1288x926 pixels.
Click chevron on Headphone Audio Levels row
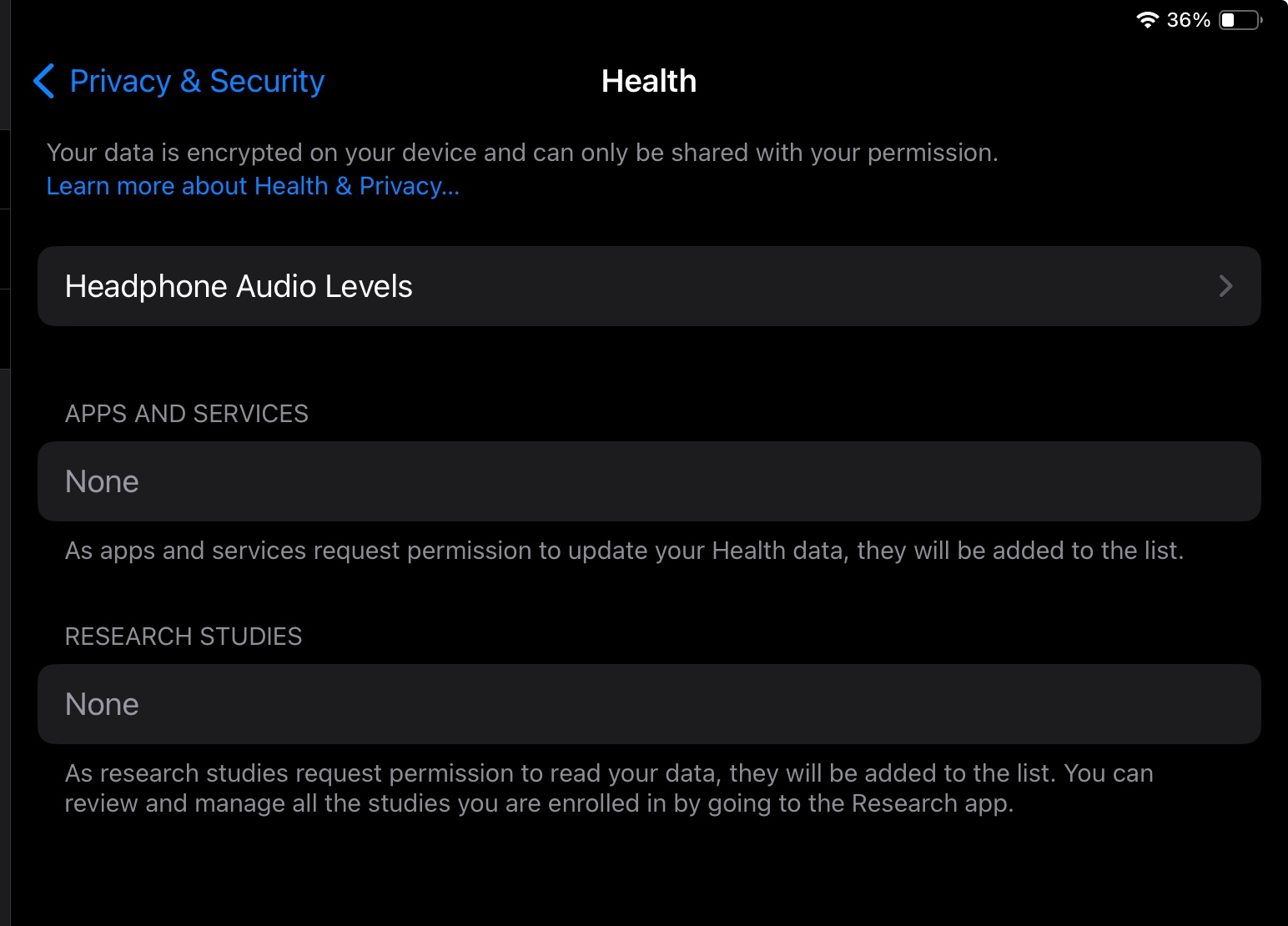(1225, 286)
